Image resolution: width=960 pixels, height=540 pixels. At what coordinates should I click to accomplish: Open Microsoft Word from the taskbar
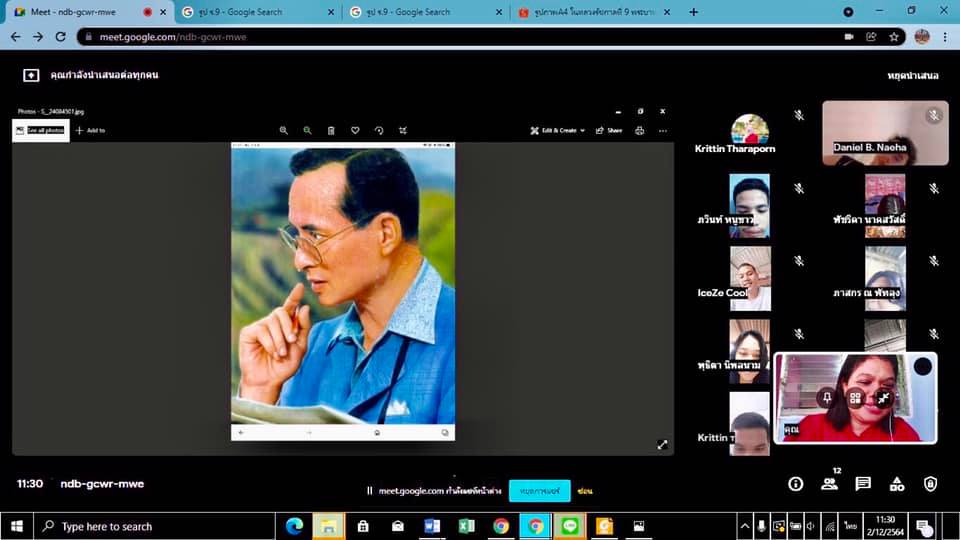pyautogui.click(x=432, y=526)
